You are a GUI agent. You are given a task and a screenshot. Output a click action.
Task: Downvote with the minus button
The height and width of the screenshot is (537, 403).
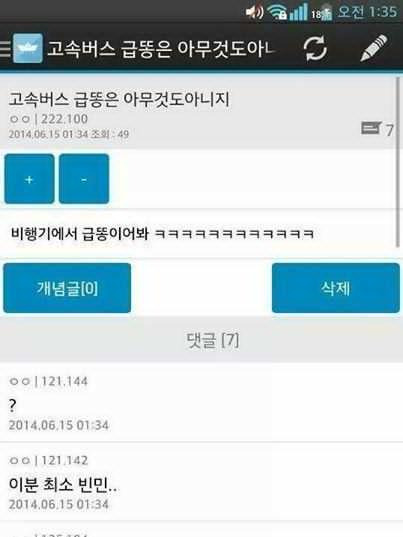pos(84,179)
